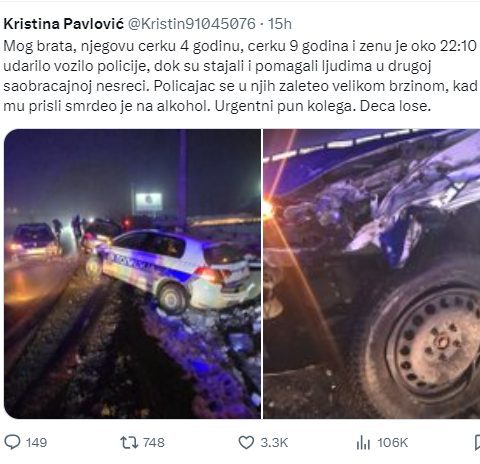Open the police car crash photo
Viewport: 480px width, 464px height.
[x=133, y=274]
